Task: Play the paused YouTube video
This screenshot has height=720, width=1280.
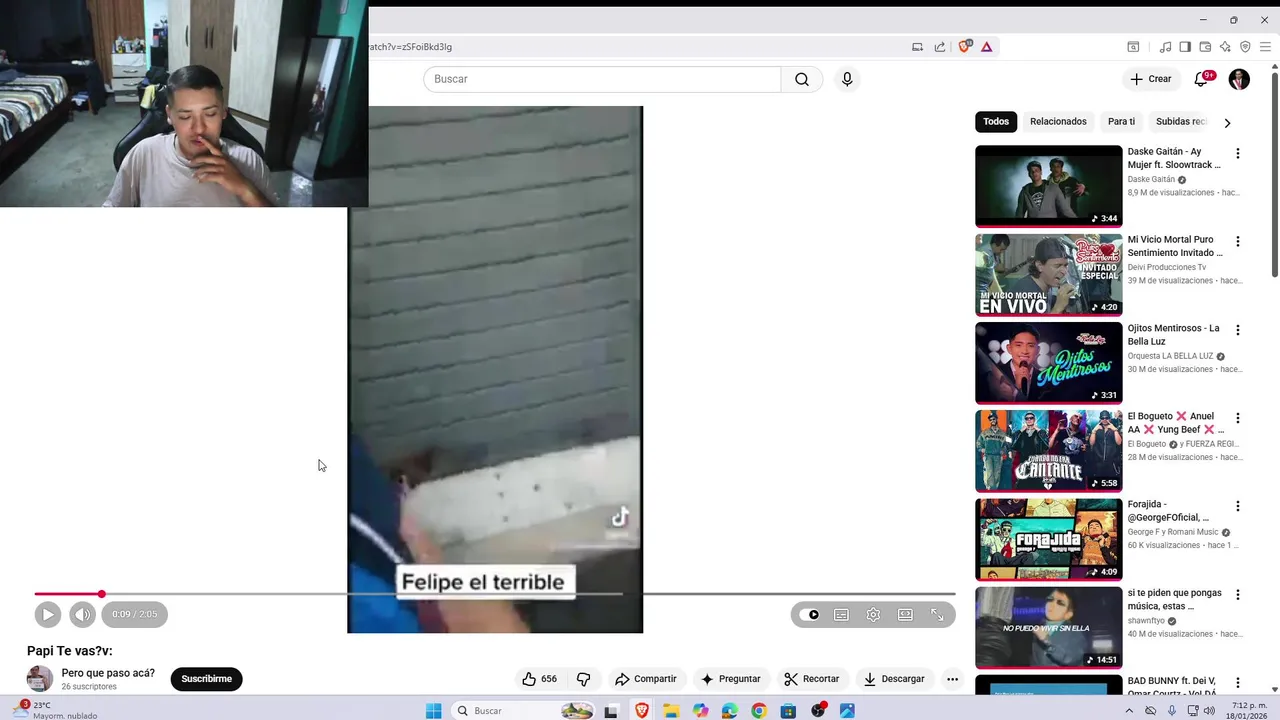Action: point(47,614)
